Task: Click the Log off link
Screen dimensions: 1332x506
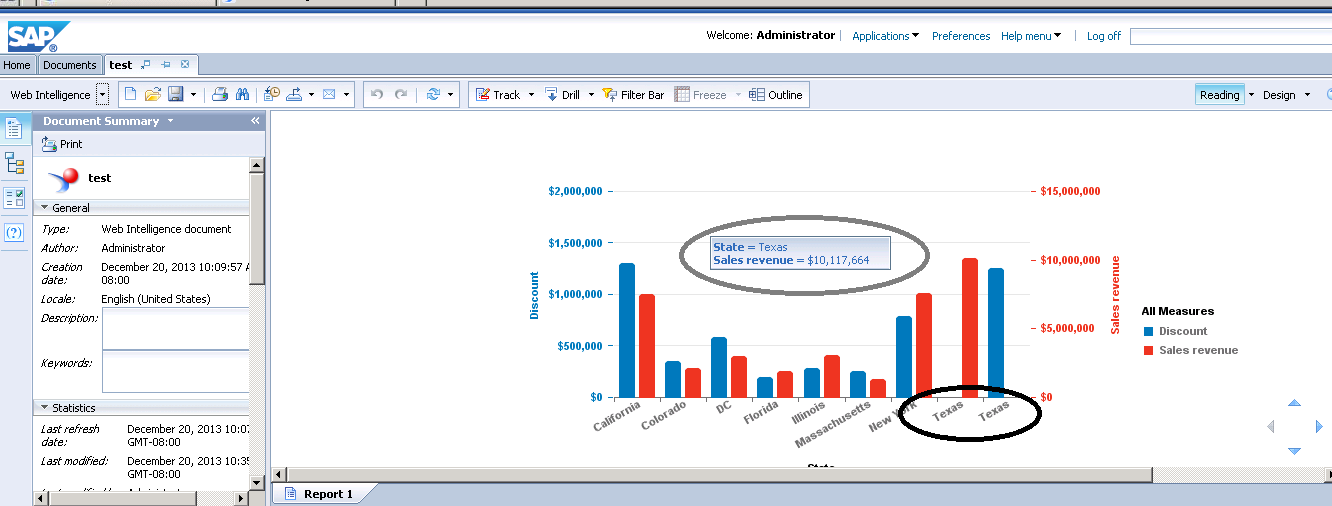Action: tap(1104, 36)
